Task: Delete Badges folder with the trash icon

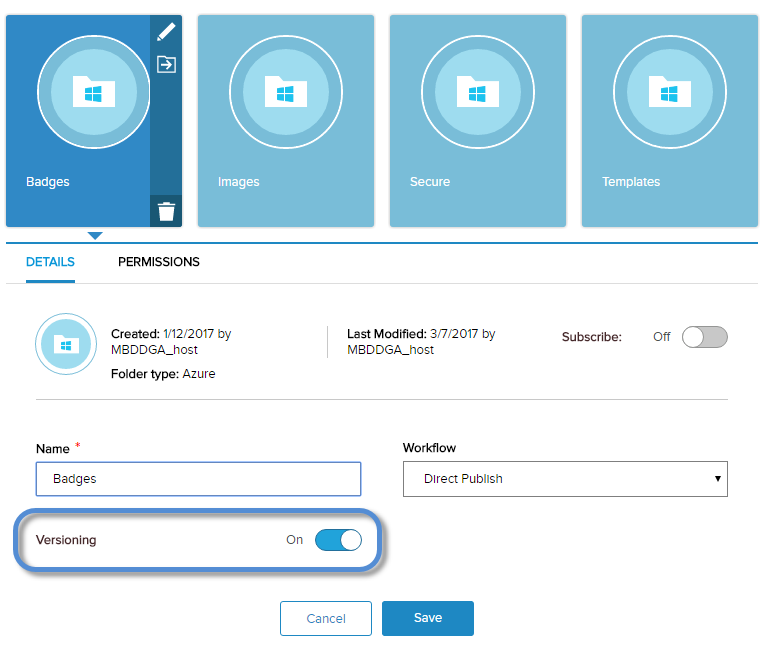Action: click(166, 211)
